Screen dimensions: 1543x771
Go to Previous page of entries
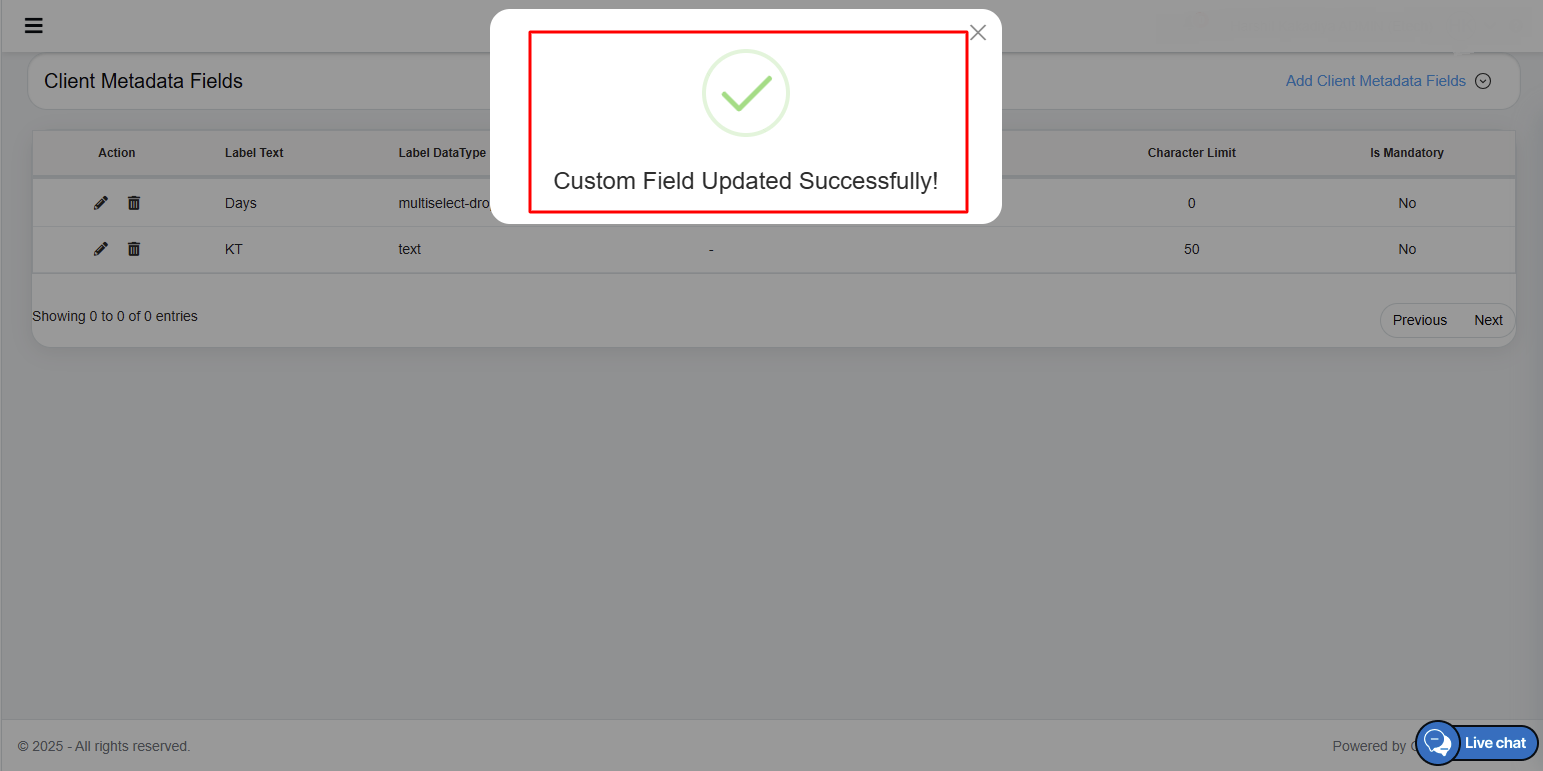coord(1419,320)
